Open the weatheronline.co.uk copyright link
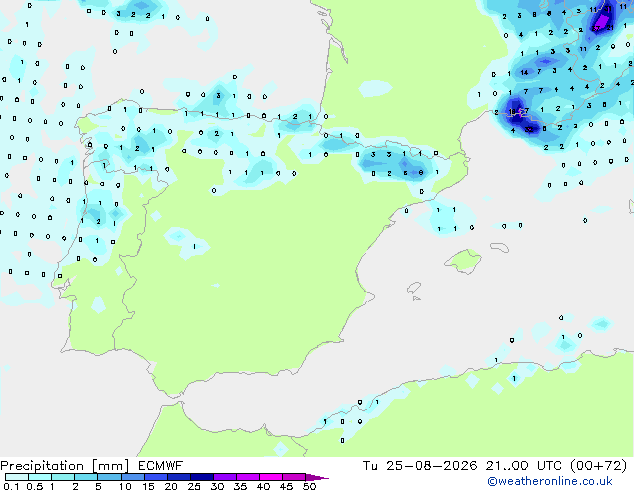This screenshot has width=634, height=490. pyautogui.click(x=550, y=481)
